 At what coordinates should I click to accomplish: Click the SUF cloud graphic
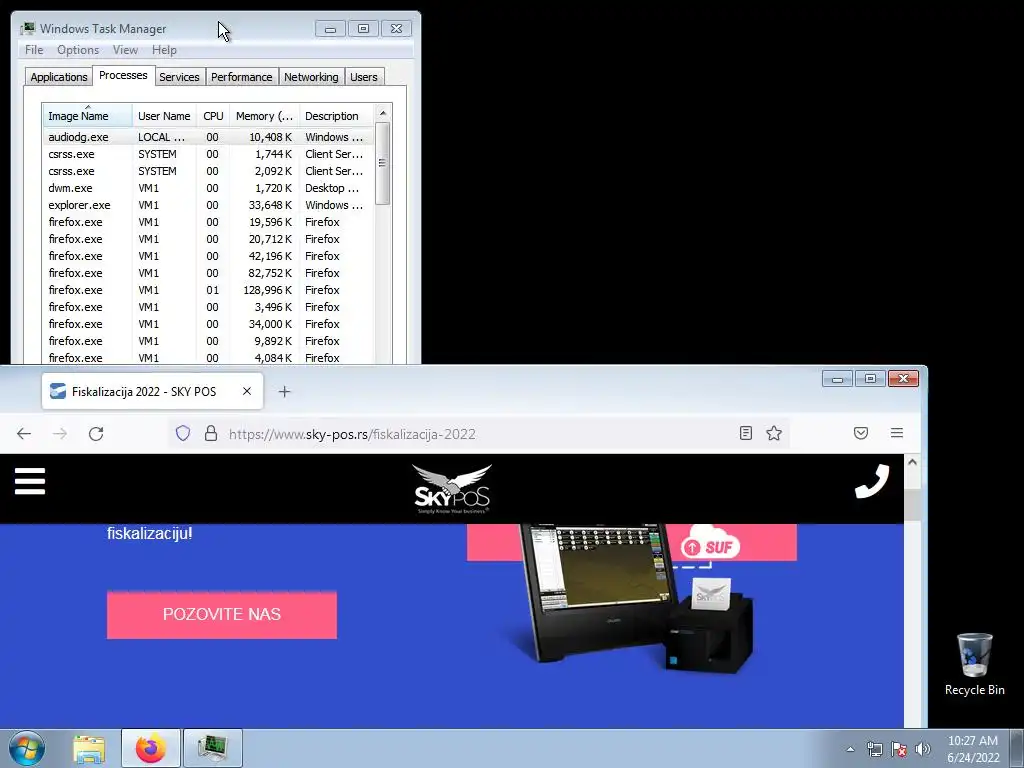[711, 543]
